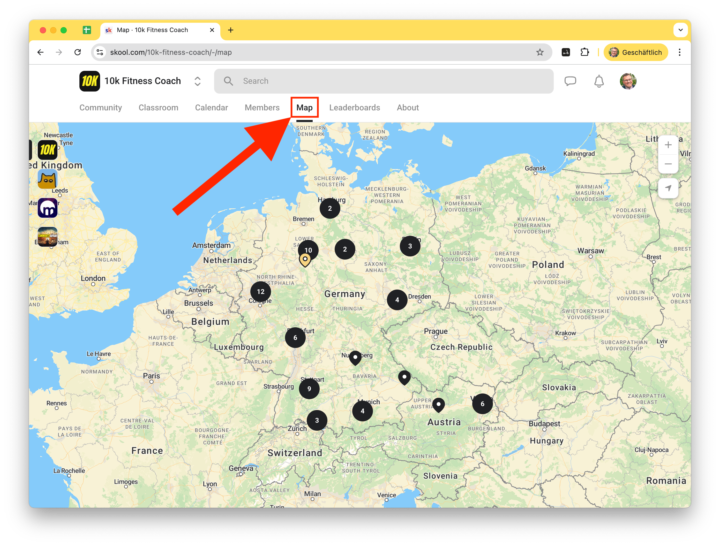Zoom in the map with plus button
This screenshot has height=546, width=720.
coord(668,145)
